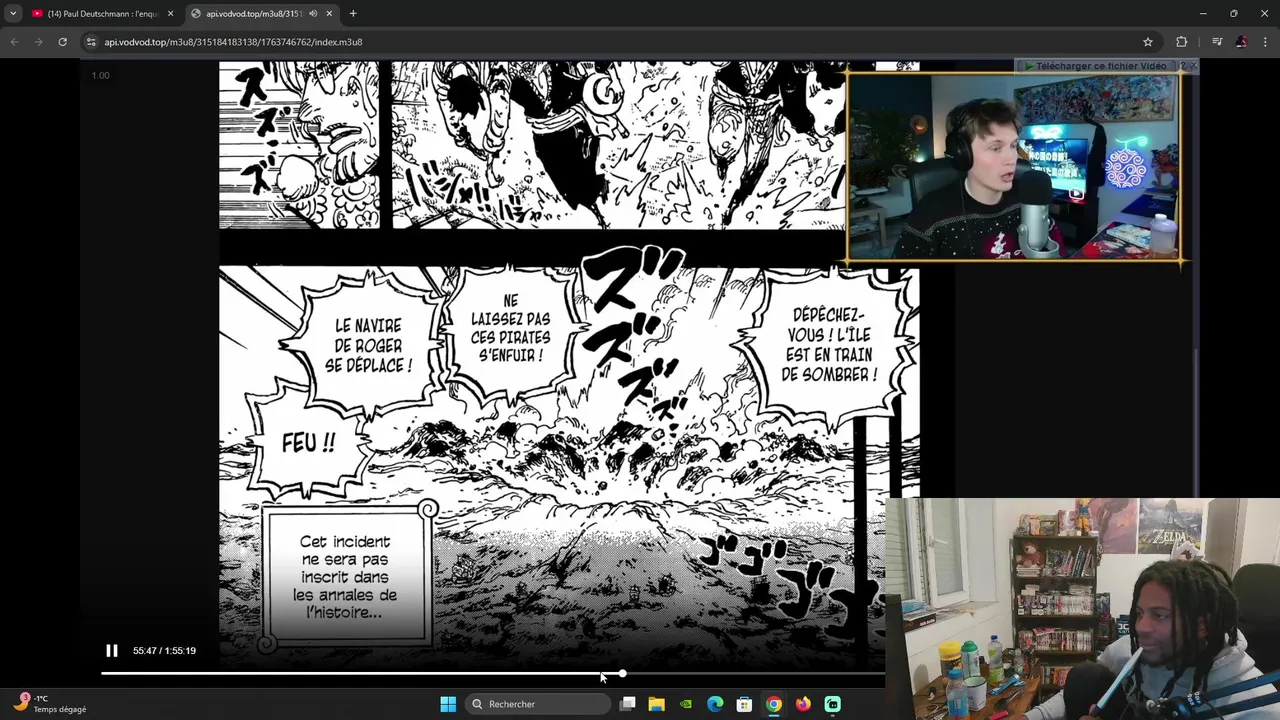Image resolution: width=1280 pixels, height=720 pixels.
Task: Open the Windows Start menu
Action: (x=448, y=704)
